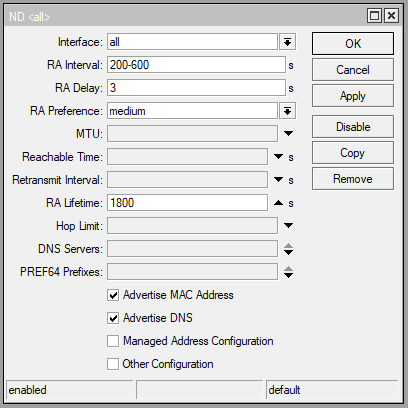Uncheck the Advertise MAC Address checkbox
The height and width of the screenshot is (408, 408).
[113, 295]
